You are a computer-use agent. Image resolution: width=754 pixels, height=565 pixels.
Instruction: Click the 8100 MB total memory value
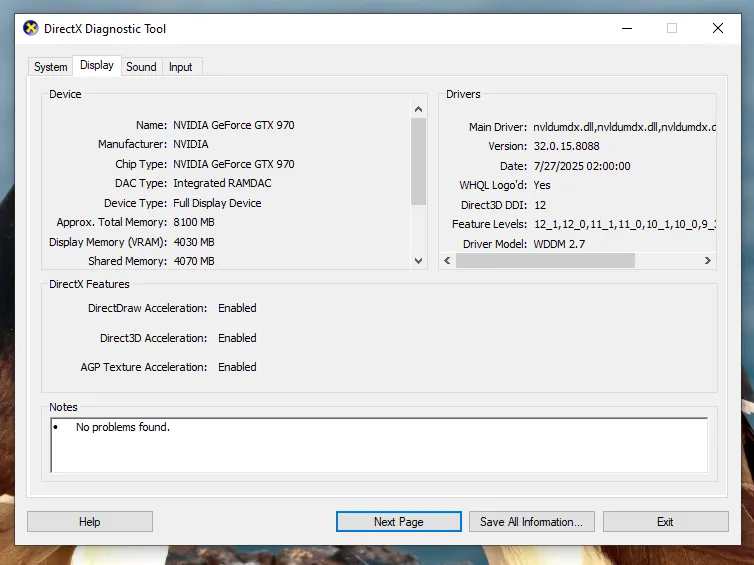click(x=194, y=222)
